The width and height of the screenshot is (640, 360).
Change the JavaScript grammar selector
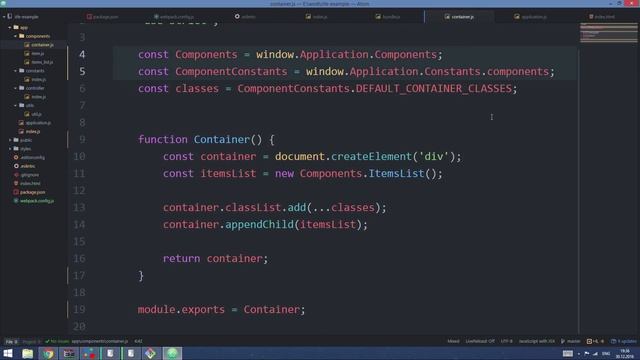pyautogui.click(x=537, y=341)
